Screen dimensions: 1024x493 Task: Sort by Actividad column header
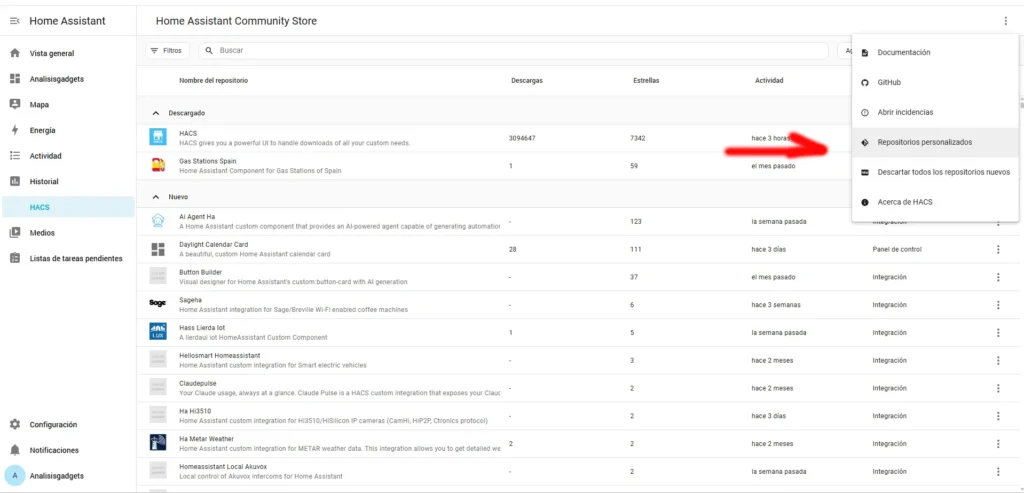tap(769, 80)
